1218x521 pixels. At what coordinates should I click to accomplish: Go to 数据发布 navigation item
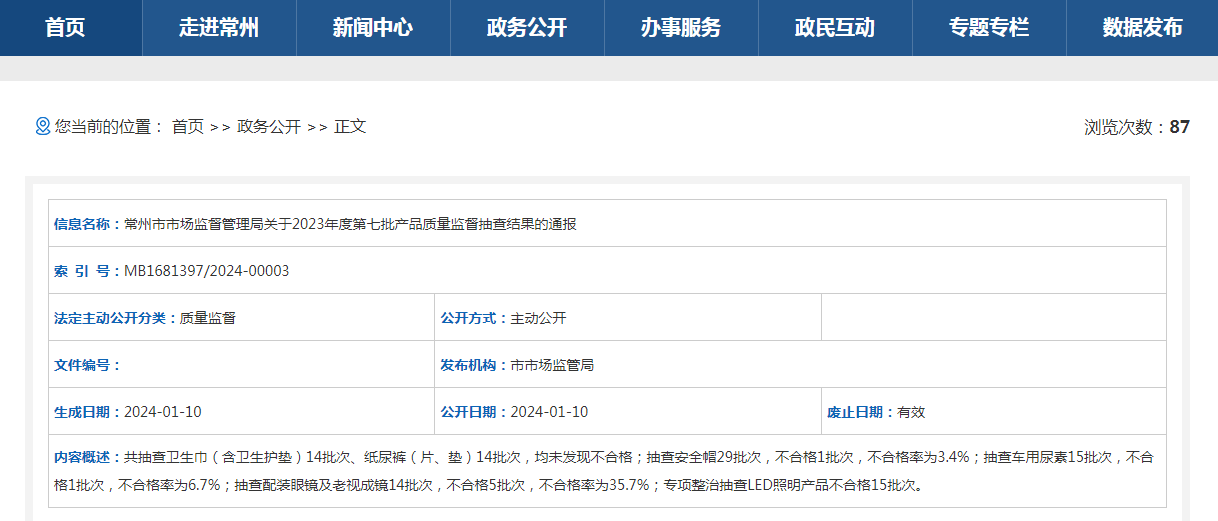click(1142, 28)
